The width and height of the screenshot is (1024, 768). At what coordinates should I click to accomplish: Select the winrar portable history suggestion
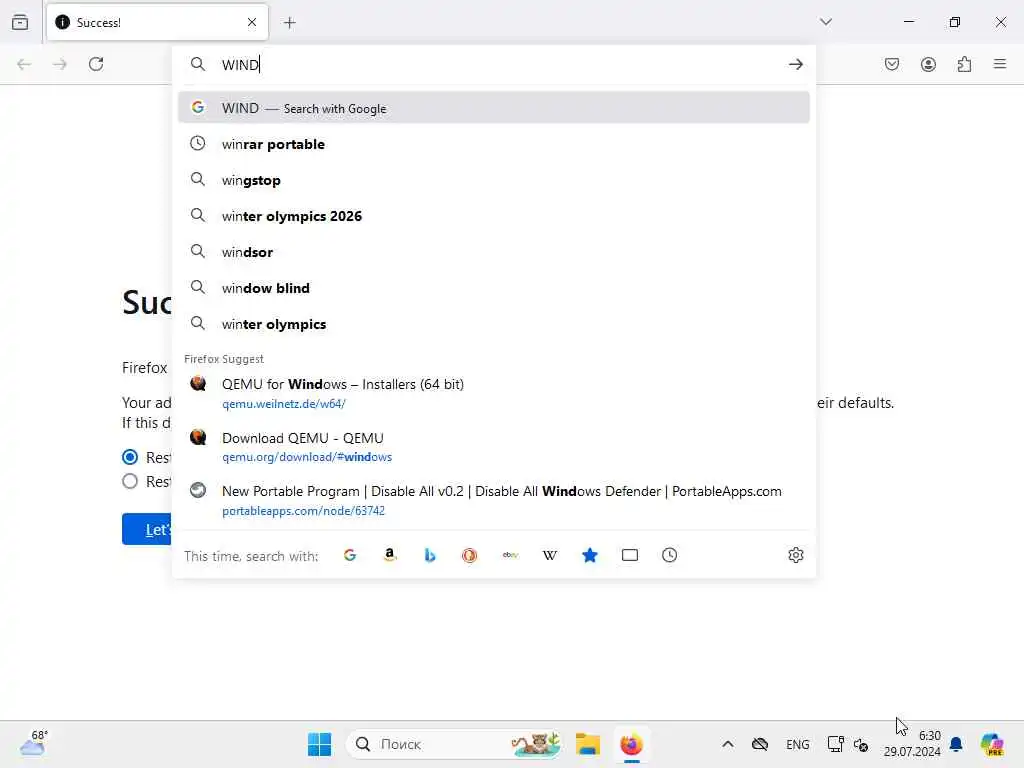click(494, 144)
